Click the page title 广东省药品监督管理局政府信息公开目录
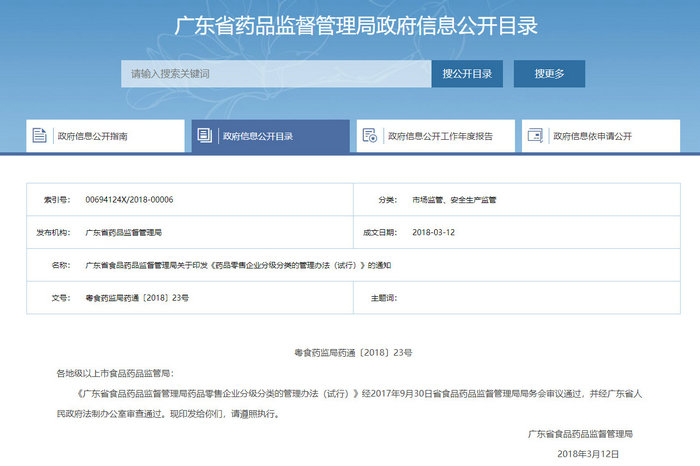The height and width of the screenshot is (466, 700). 349,26
